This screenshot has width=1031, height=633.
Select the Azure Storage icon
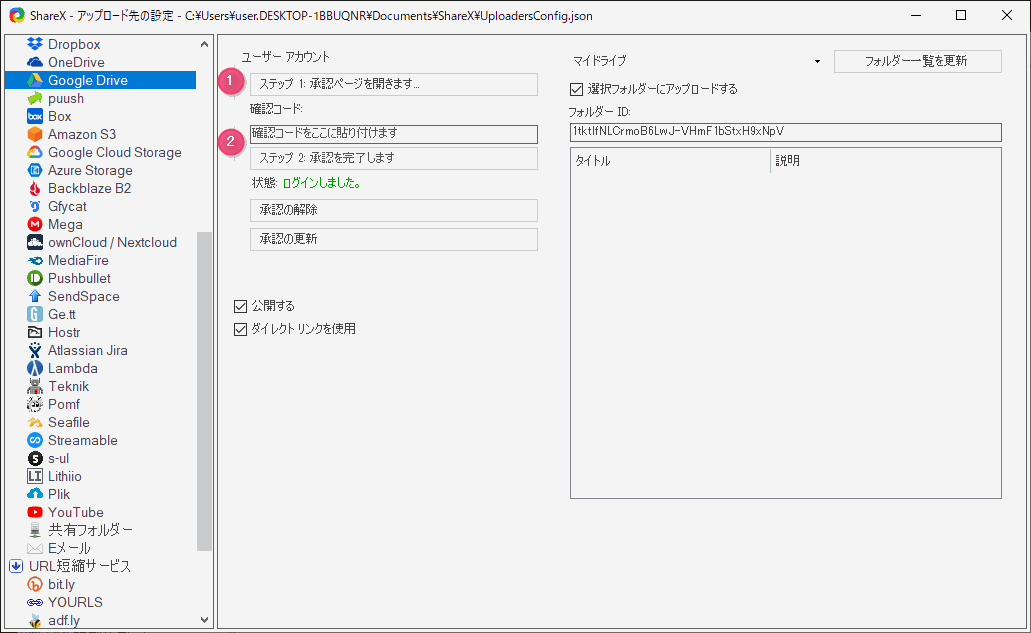pos(35,170)
